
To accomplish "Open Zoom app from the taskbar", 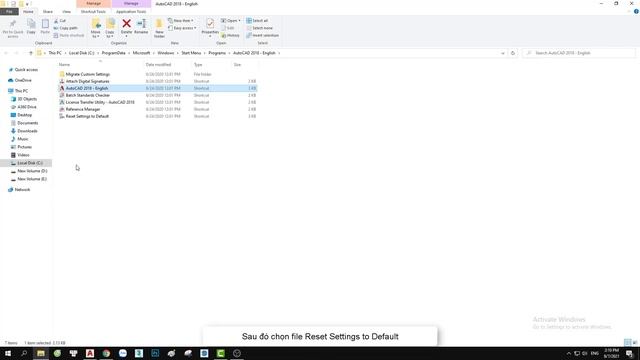I will point(122,353).
